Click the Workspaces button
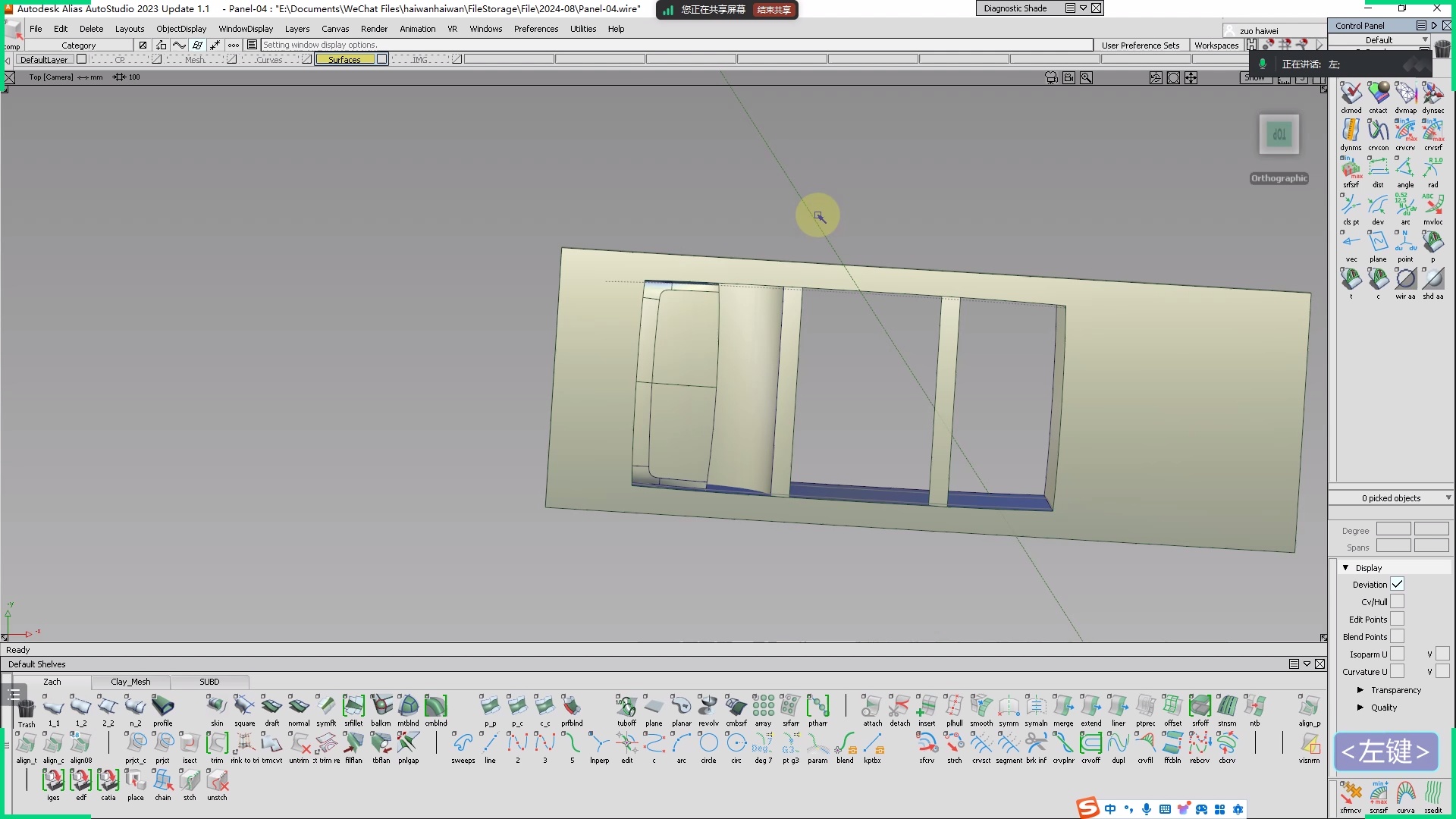This screenshot has width=1456, height=819. point(1216,45)
